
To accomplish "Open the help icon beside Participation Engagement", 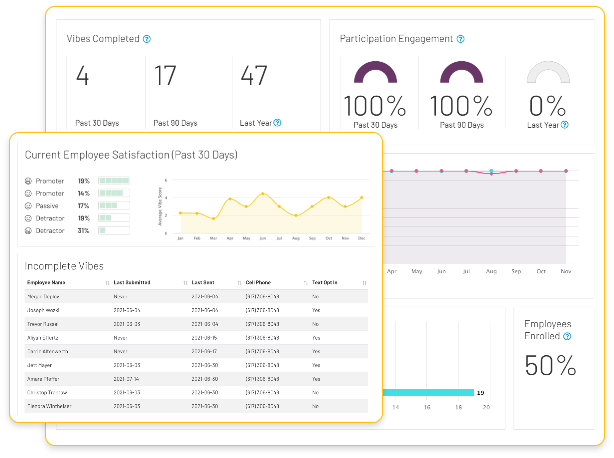I will click(461, 39).
